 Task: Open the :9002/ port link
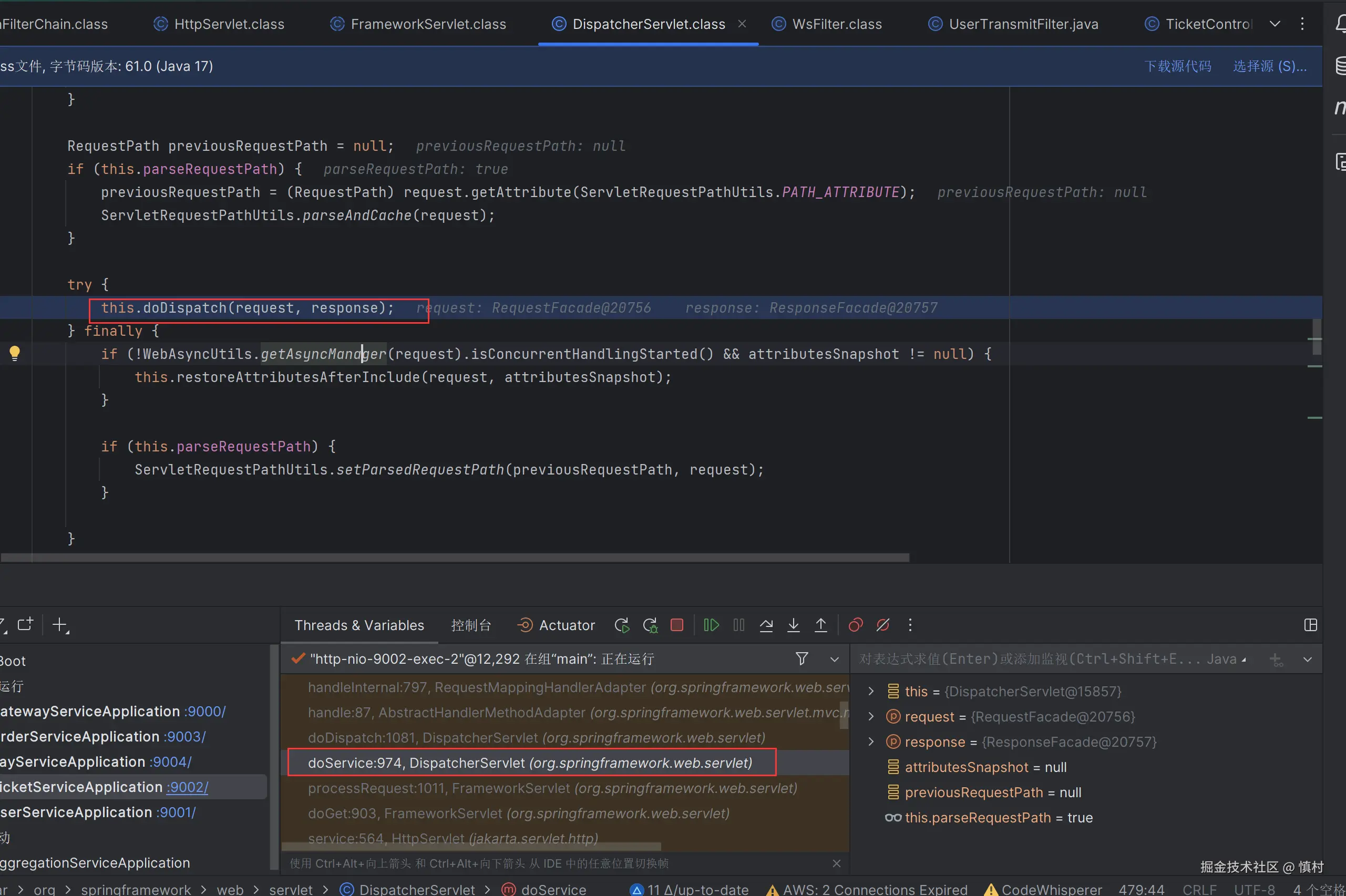(x=188, y=787)
